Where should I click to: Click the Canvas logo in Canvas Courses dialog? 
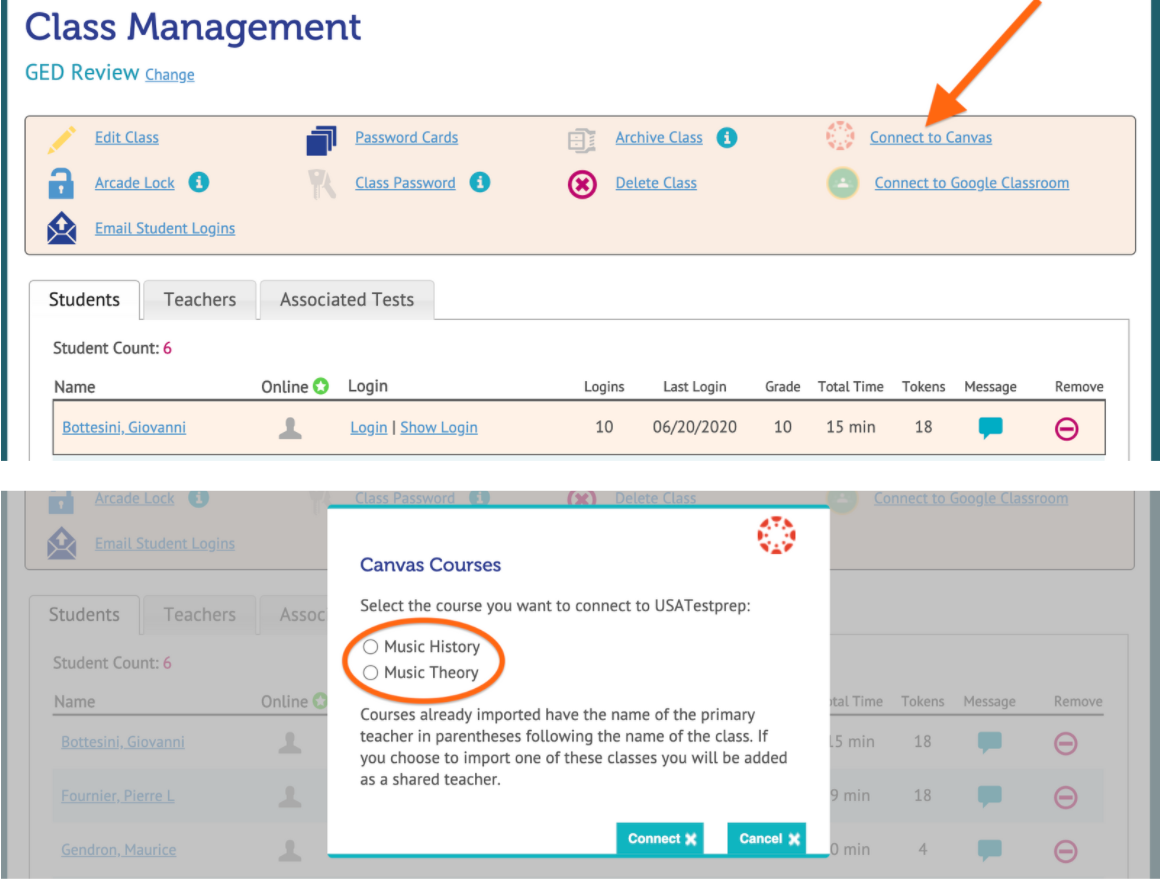(x=776, y=535)
